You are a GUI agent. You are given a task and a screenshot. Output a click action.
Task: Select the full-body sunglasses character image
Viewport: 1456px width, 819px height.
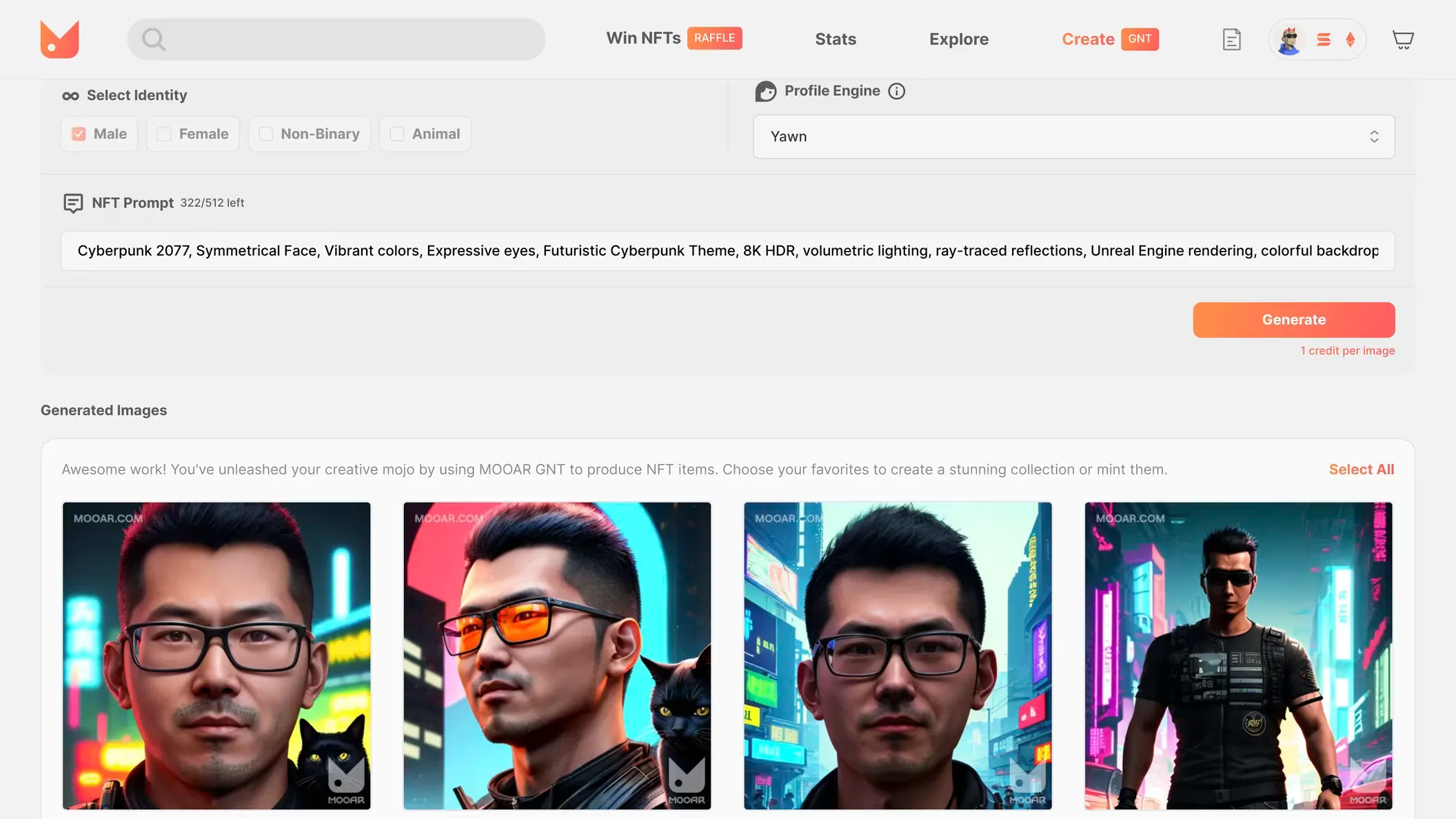(x=1239, y=656)
